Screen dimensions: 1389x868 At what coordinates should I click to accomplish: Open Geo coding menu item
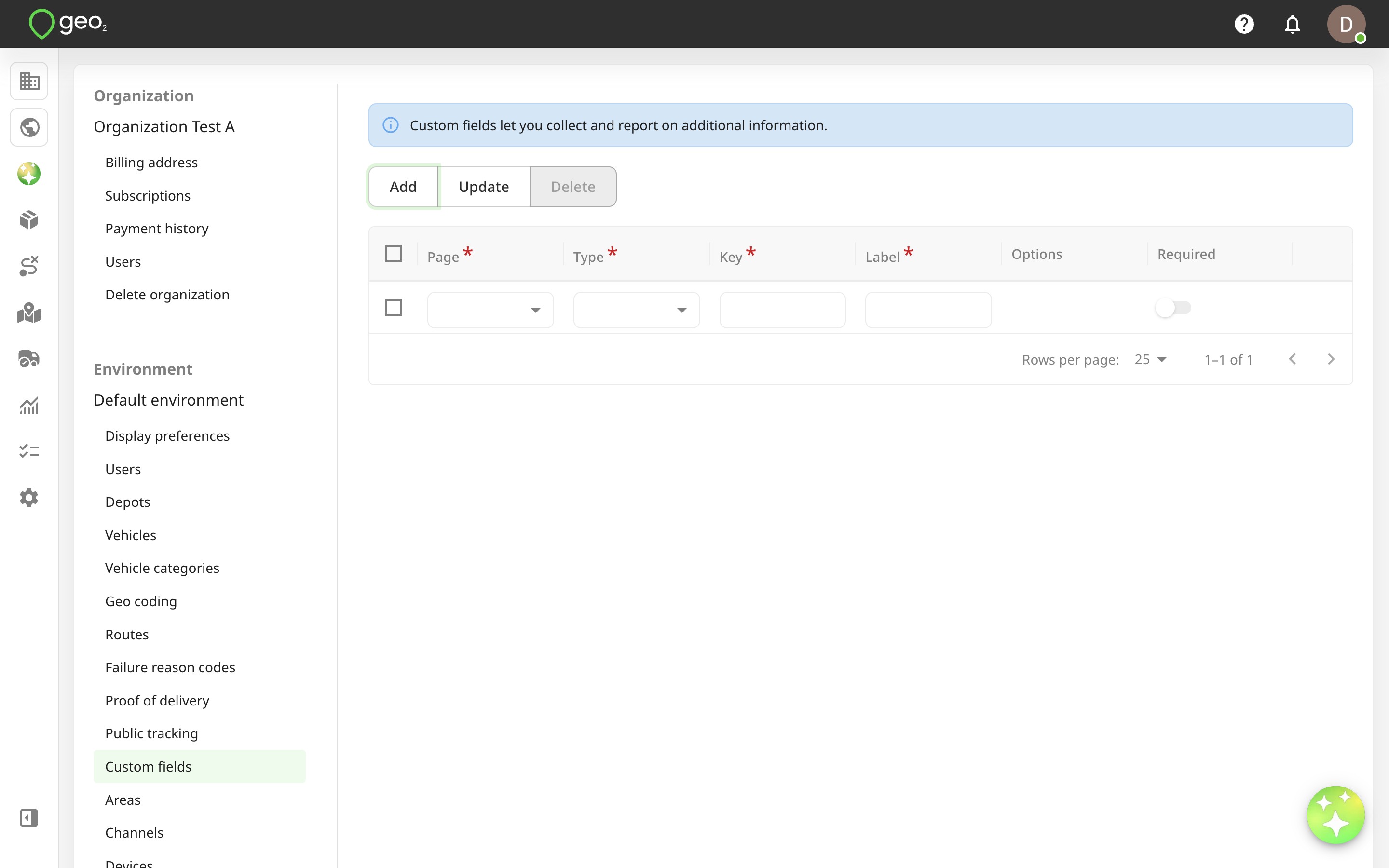pos(141,601)
